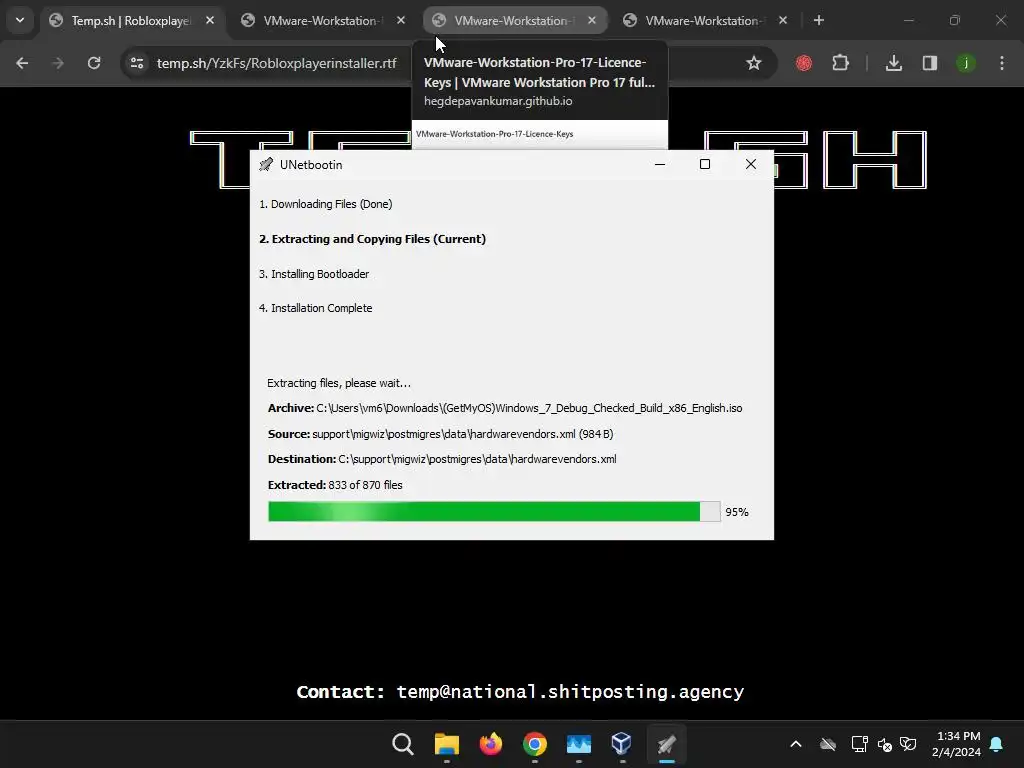Viewport: 1024px width, 768px height.
Task: Click the Archive ISO file path
Action: tap(529, 408)
